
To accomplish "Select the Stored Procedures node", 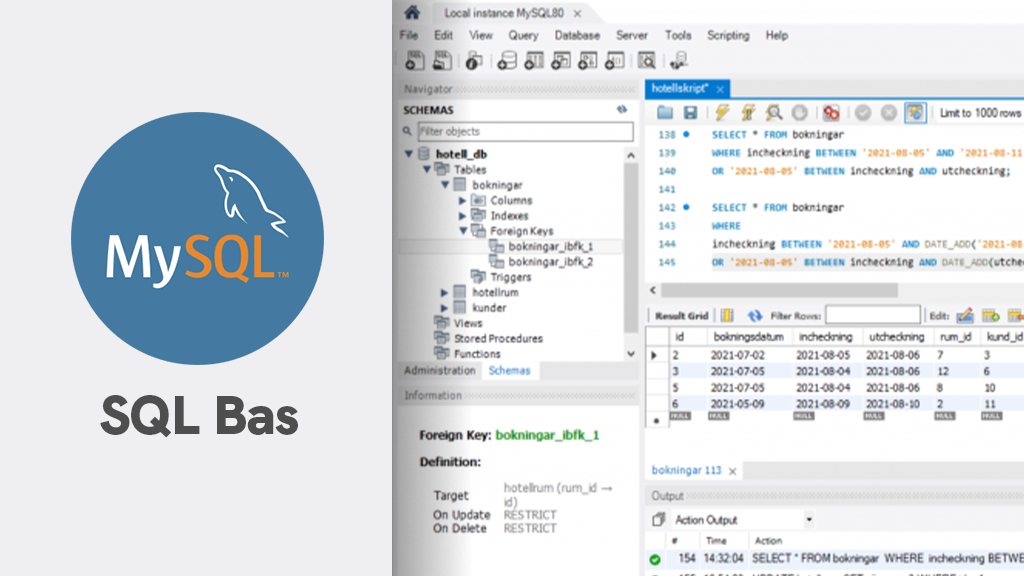I will coord(498,338).
